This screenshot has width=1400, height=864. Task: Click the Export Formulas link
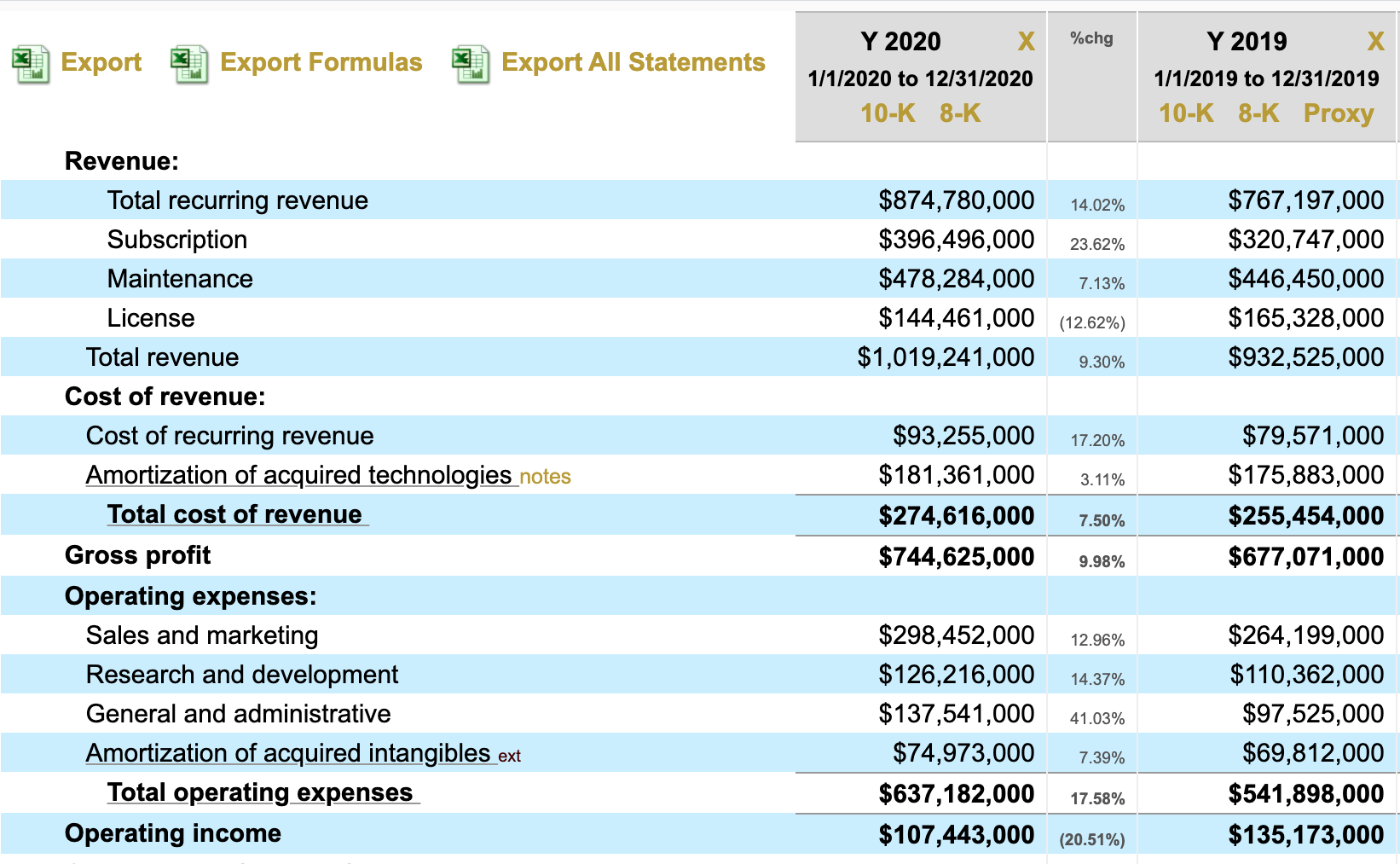321,62
